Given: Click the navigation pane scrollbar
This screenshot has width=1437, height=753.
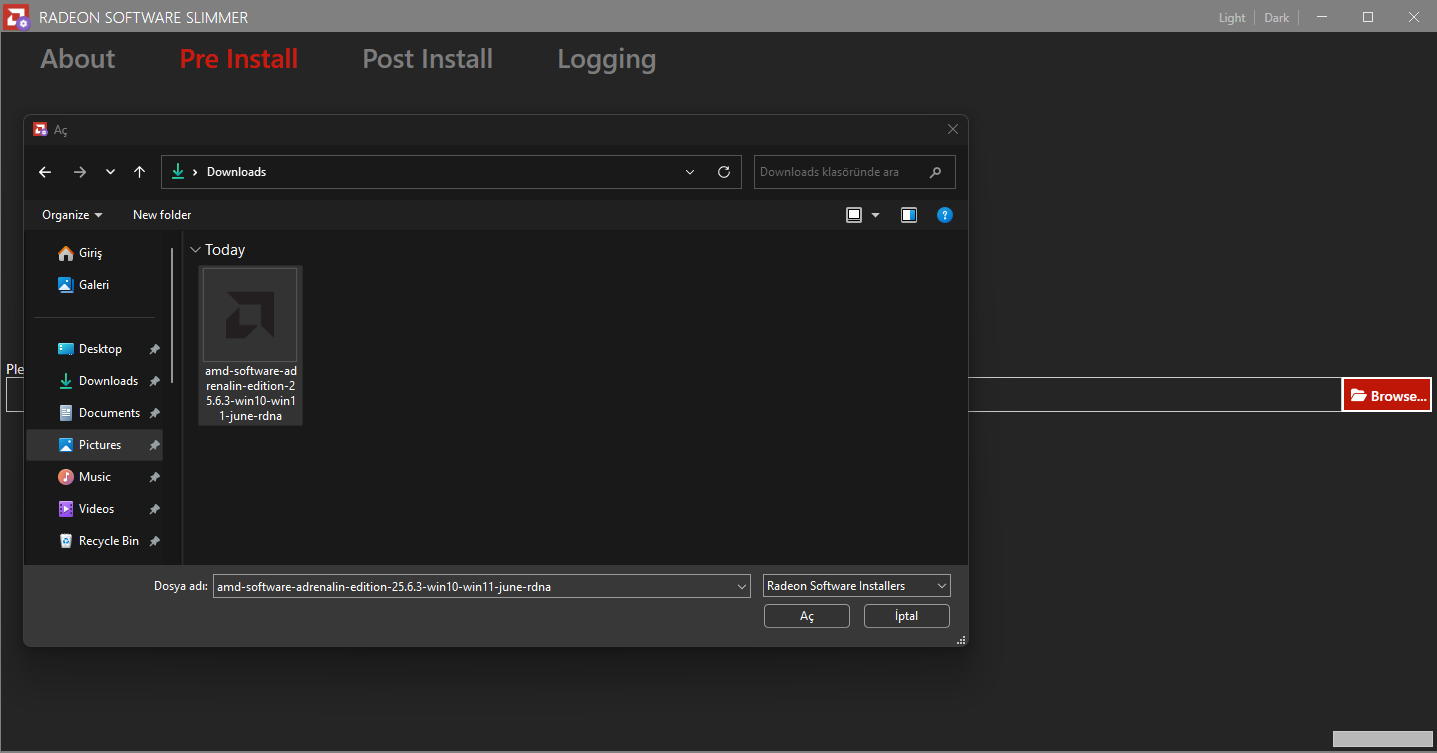Looking at the screenshot, I should point(172,315).
